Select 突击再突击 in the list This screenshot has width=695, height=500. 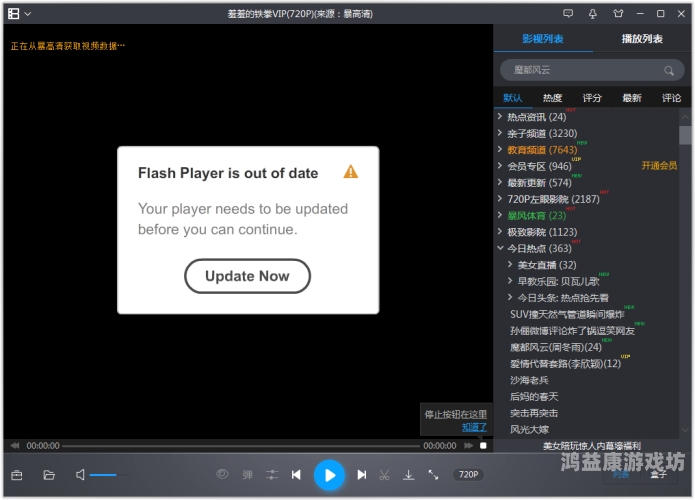click(x=534, y=413)
